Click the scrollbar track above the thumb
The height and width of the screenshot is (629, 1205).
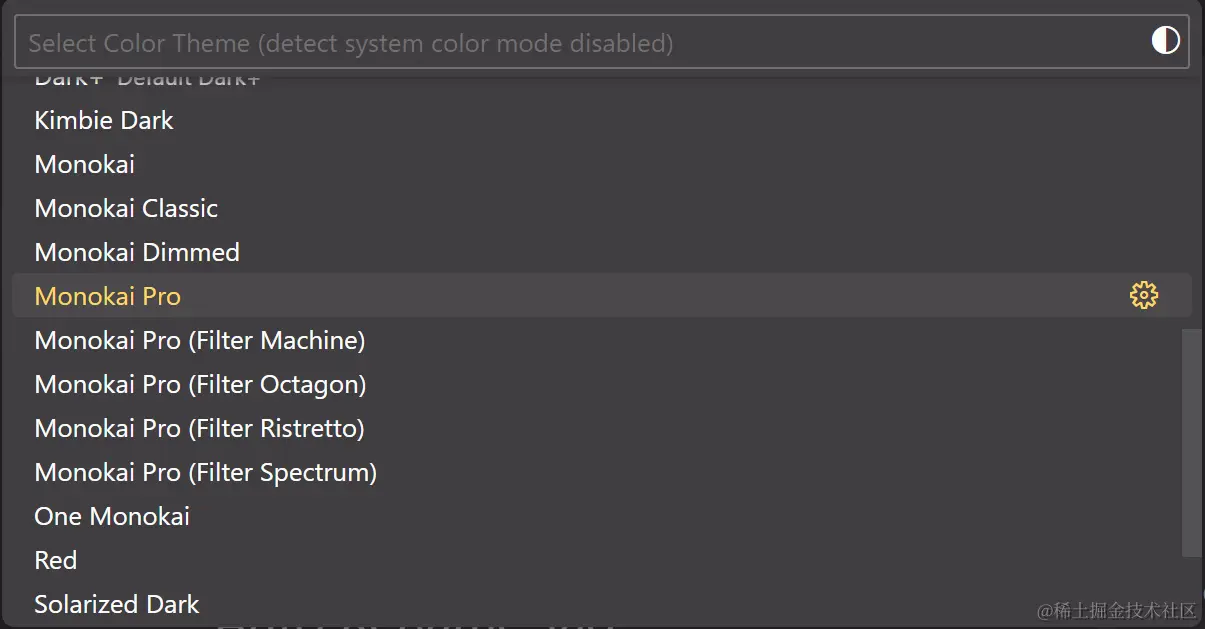coord(1192,200)
